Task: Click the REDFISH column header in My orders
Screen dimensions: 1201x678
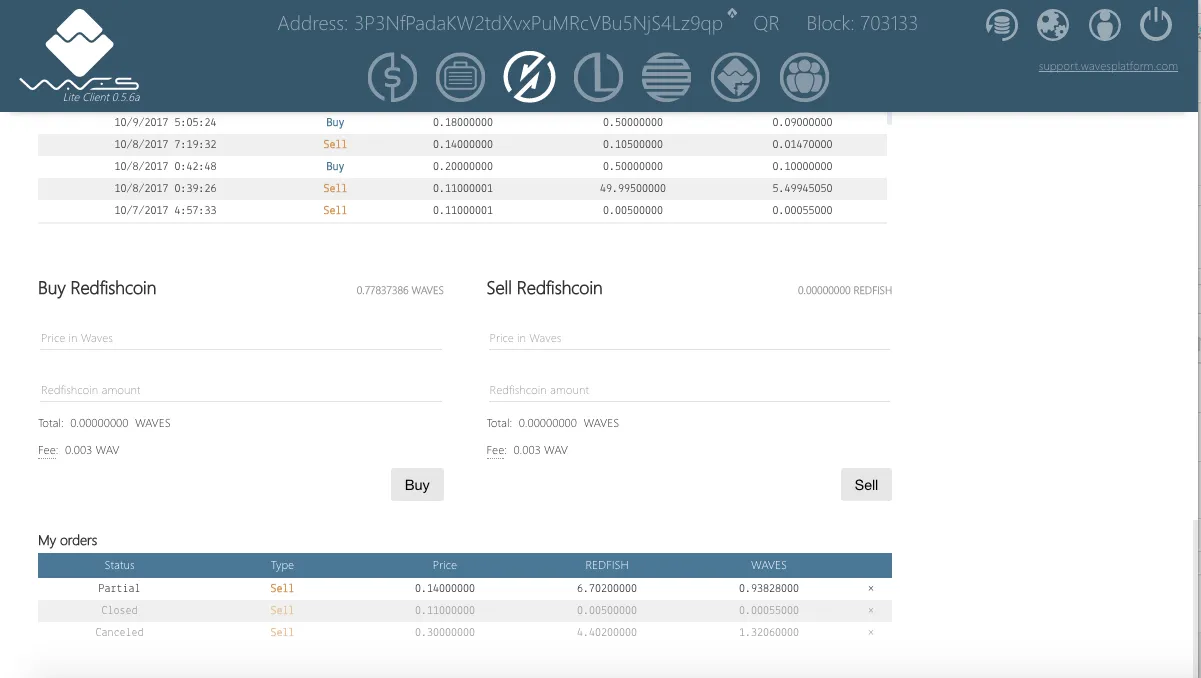Action: (x=607, y=565)
